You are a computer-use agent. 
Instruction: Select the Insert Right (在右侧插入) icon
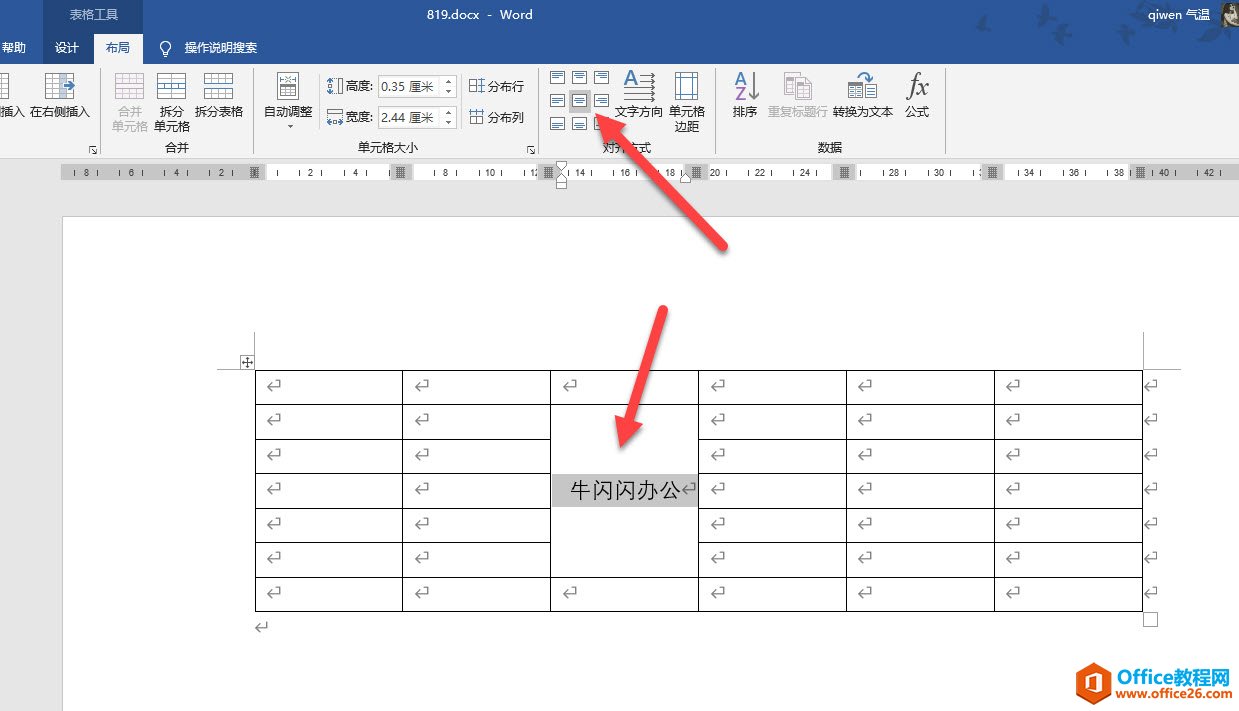(x=58, y=95)
